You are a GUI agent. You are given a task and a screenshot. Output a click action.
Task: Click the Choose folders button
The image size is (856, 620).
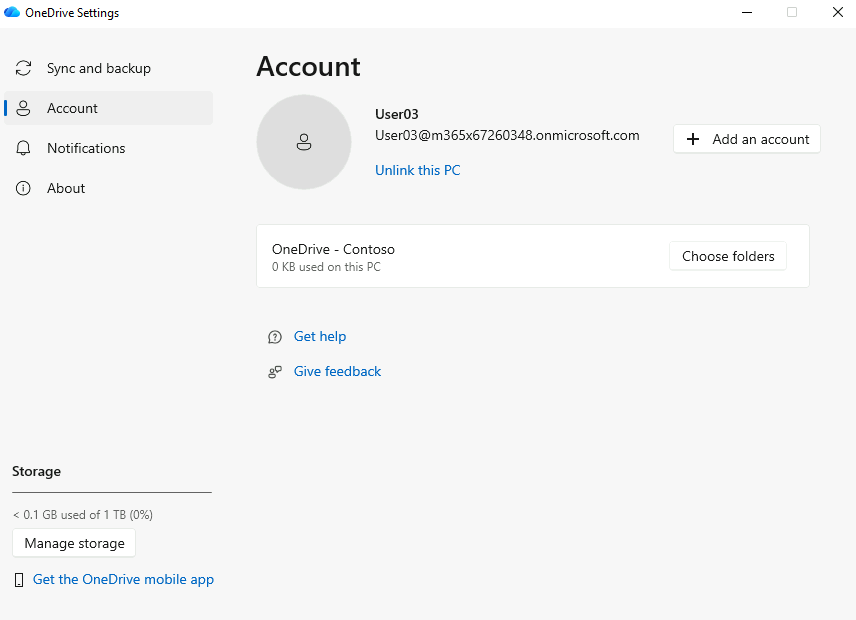coord(728,256)
